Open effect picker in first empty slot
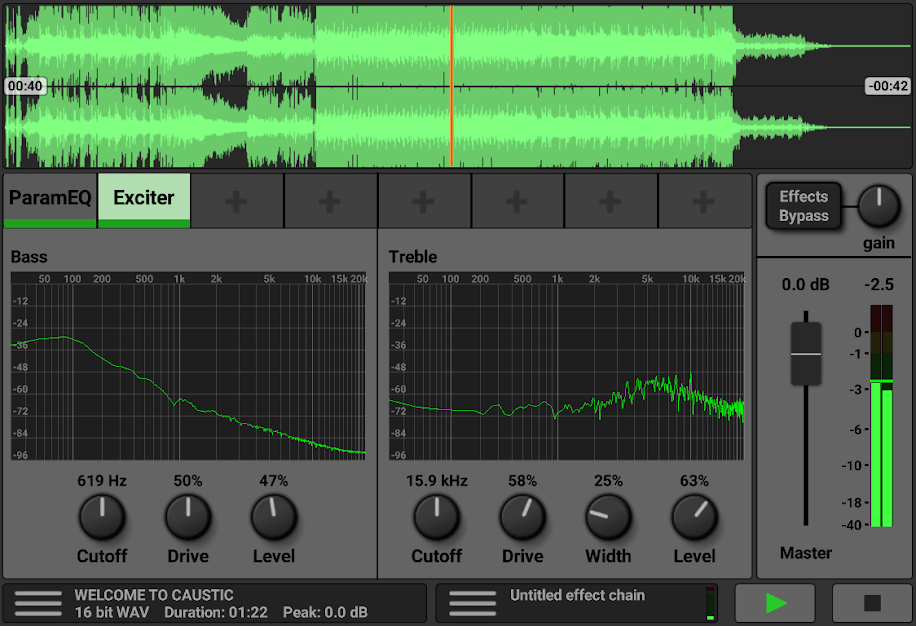Image resolution: width=916 pixels, height=626 pixels. (236, 200)
